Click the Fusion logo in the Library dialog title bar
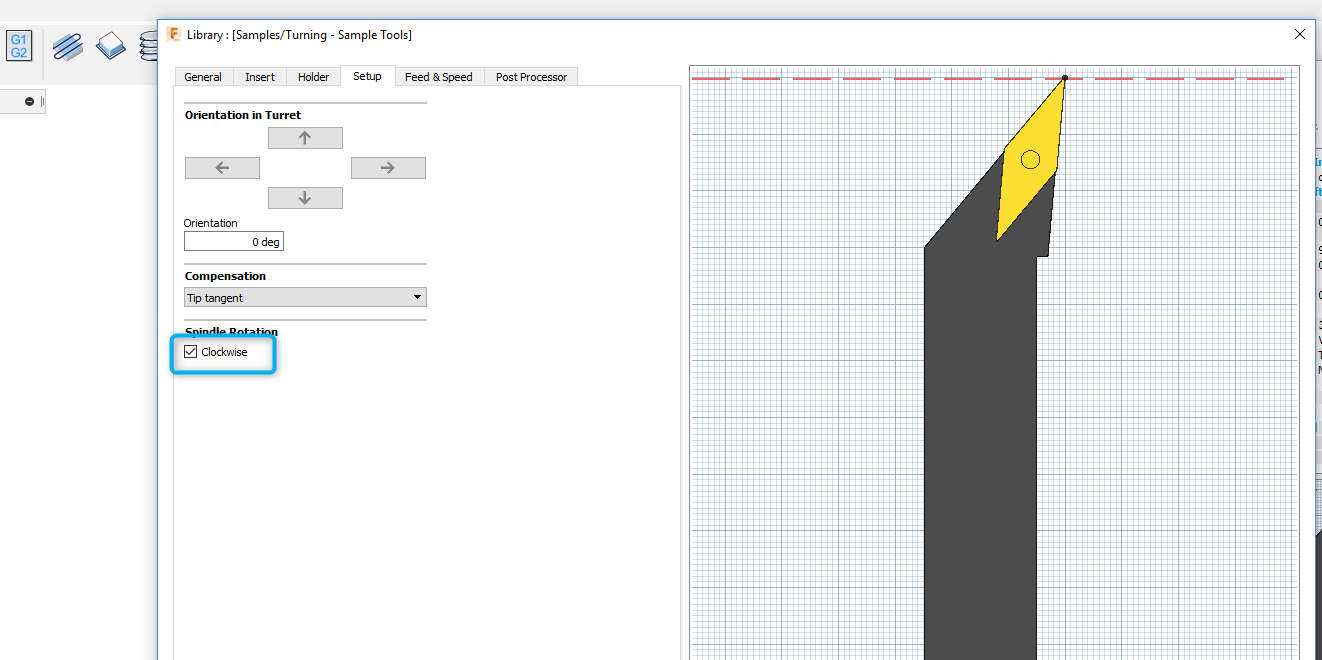 (x=172, y=34)
